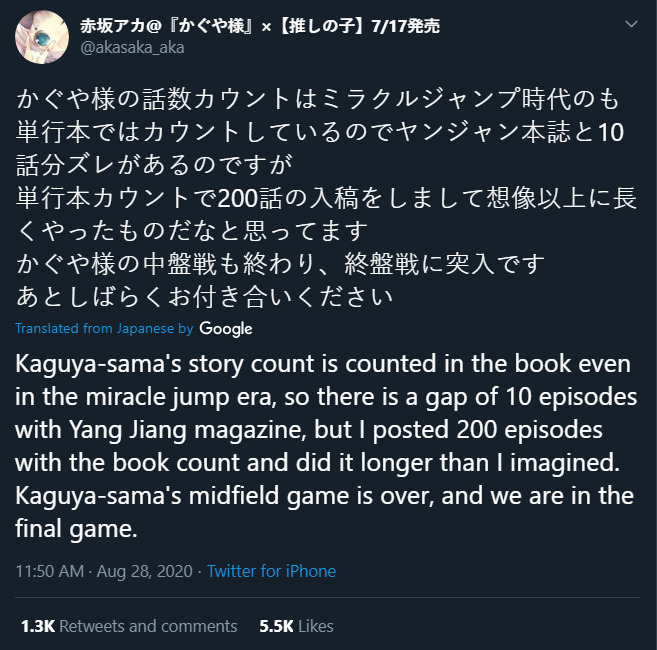Screen dimensions: 657x650
Task: Click Japanese line あとしばらくお付き合いください
Action: pos(204,297)
